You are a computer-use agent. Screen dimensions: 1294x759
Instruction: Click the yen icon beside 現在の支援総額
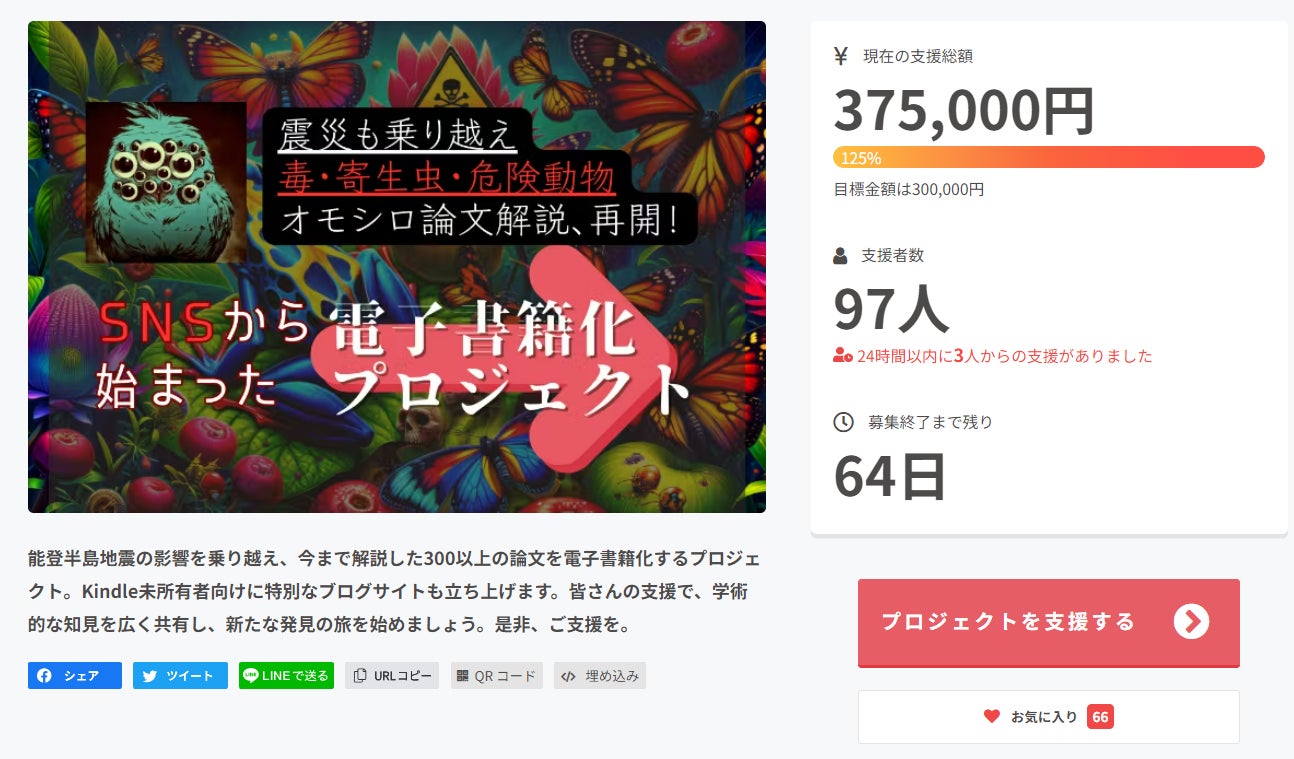841,56
